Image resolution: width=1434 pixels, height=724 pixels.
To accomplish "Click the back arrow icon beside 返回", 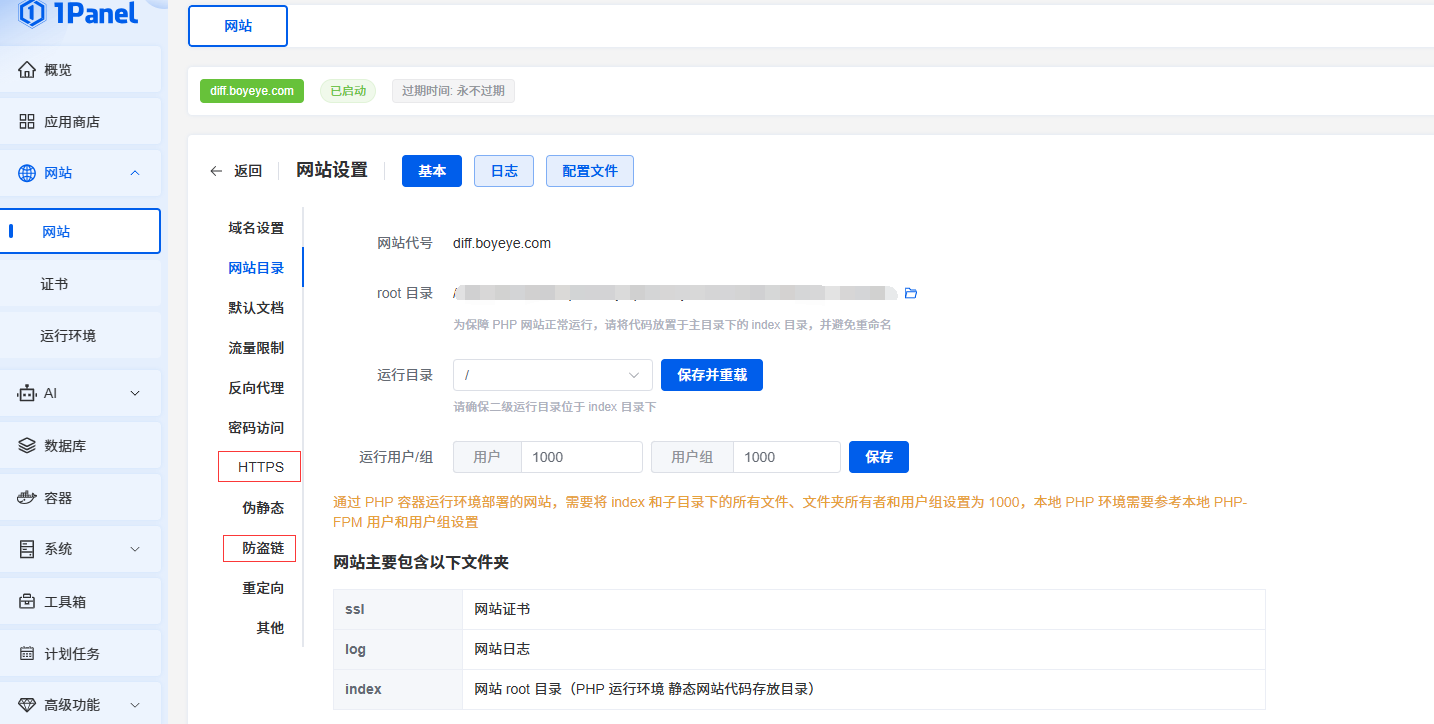I will pos(216,171).
